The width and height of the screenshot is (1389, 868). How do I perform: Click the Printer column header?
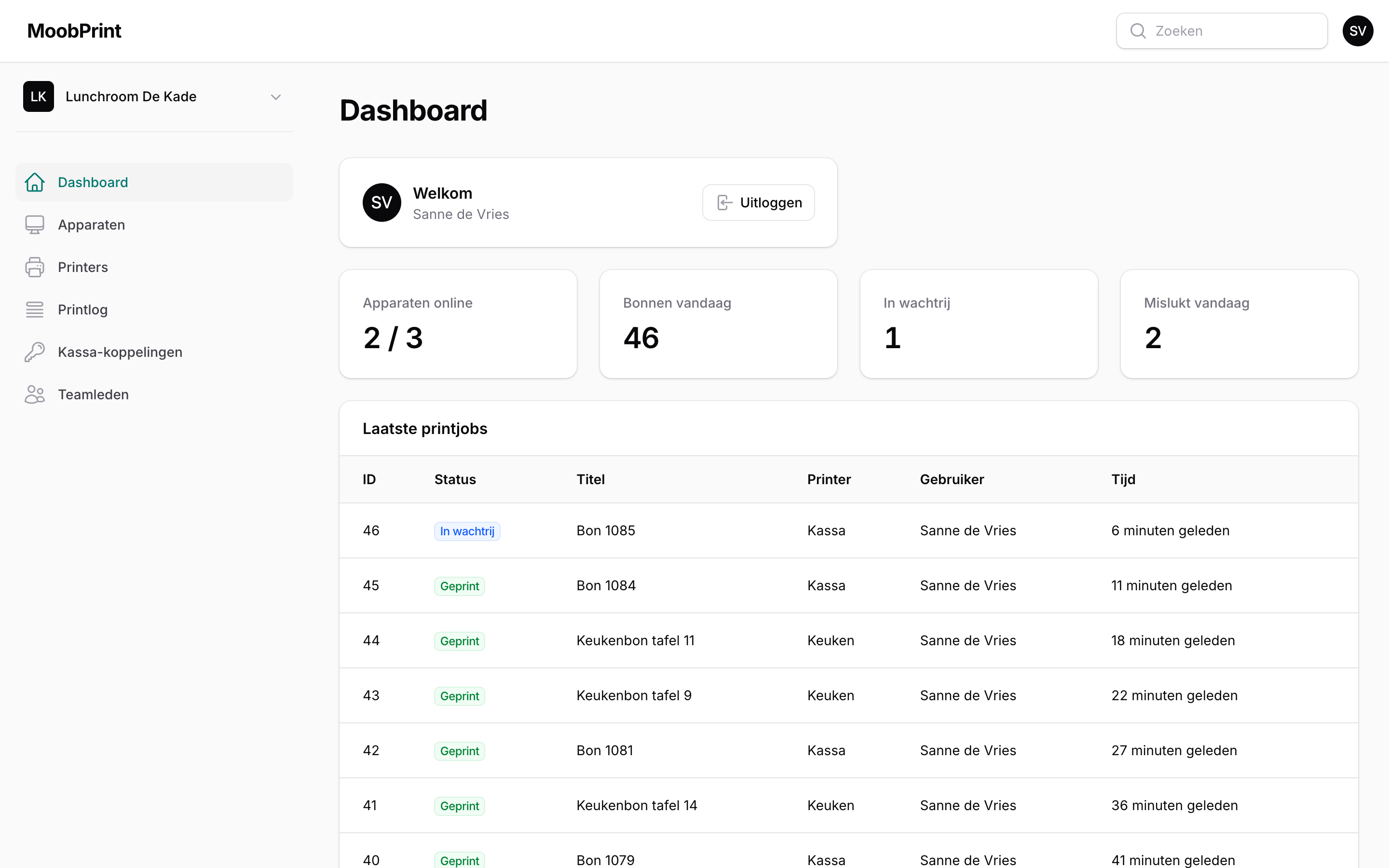point(829,479)
